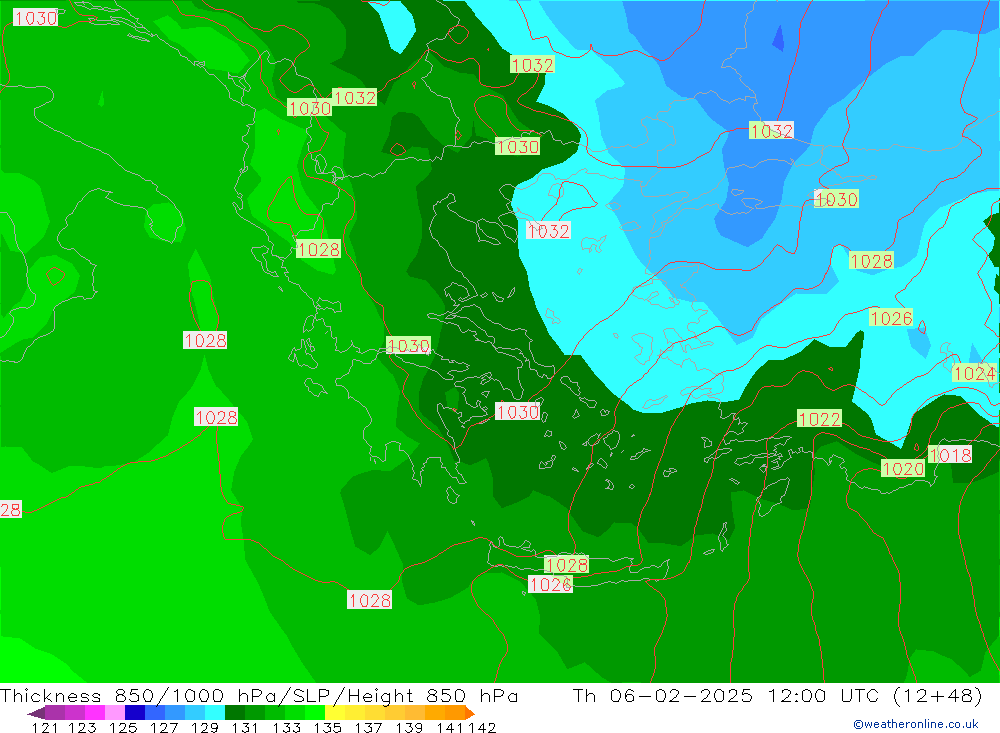The height and width of the screenshot is (733, 1000).
Task: Click the legend value 131
Action: coord(245,727)
